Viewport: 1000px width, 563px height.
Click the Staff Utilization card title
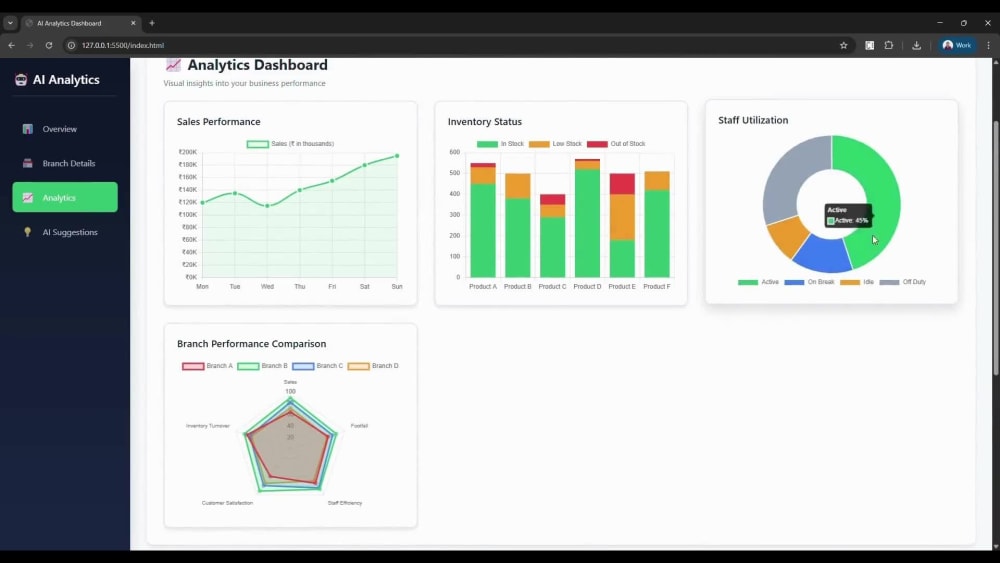753,120
